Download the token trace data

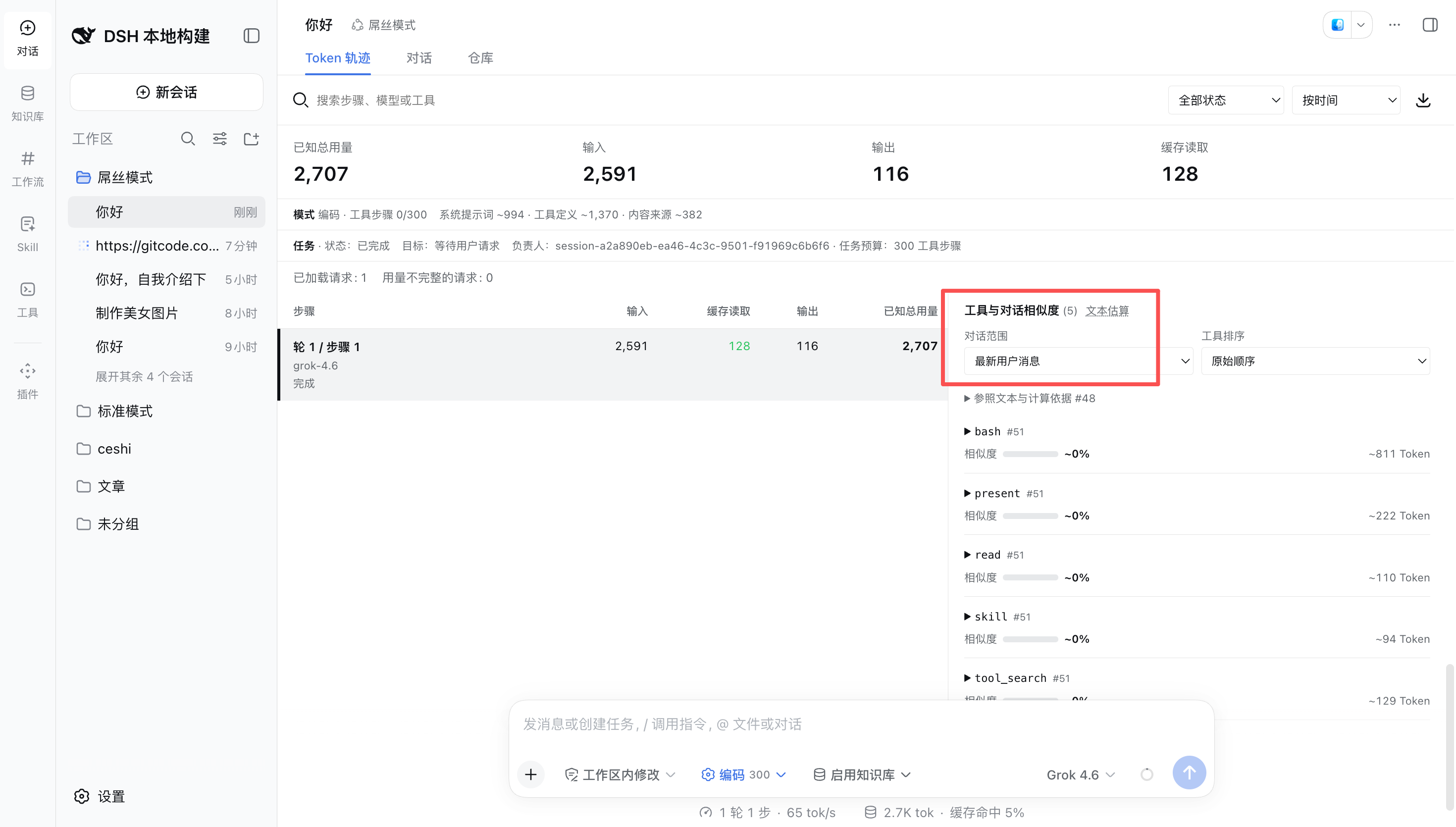(1423, 101)
